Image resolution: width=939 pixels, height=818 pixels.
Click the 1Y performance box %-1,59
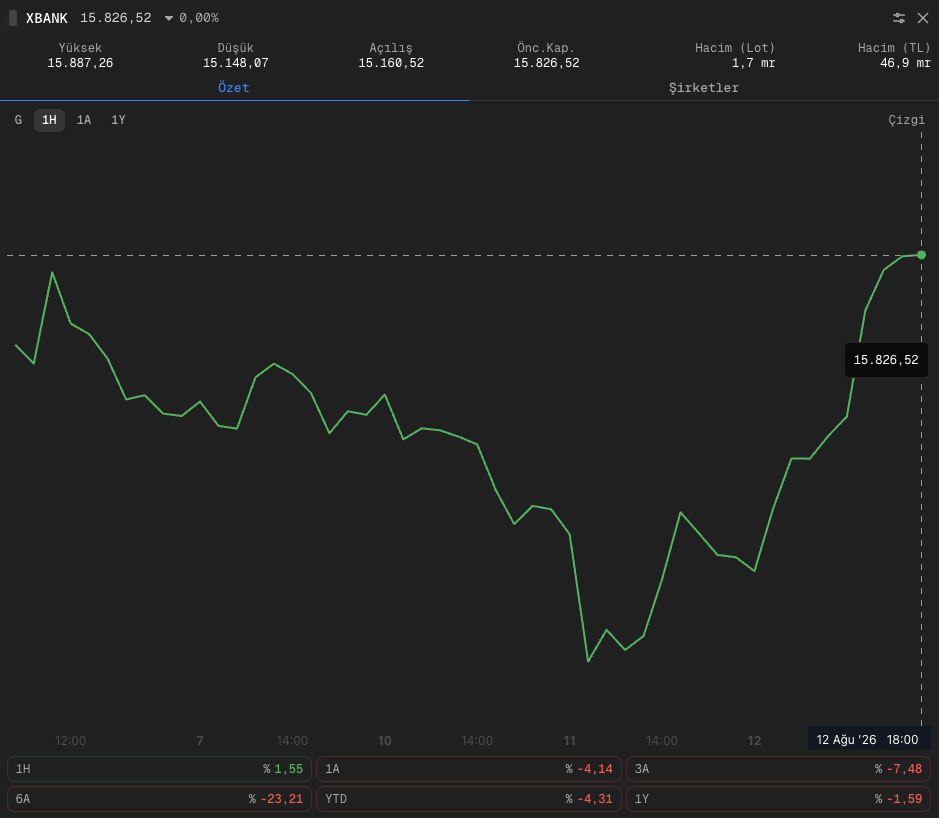pos(779,799)
